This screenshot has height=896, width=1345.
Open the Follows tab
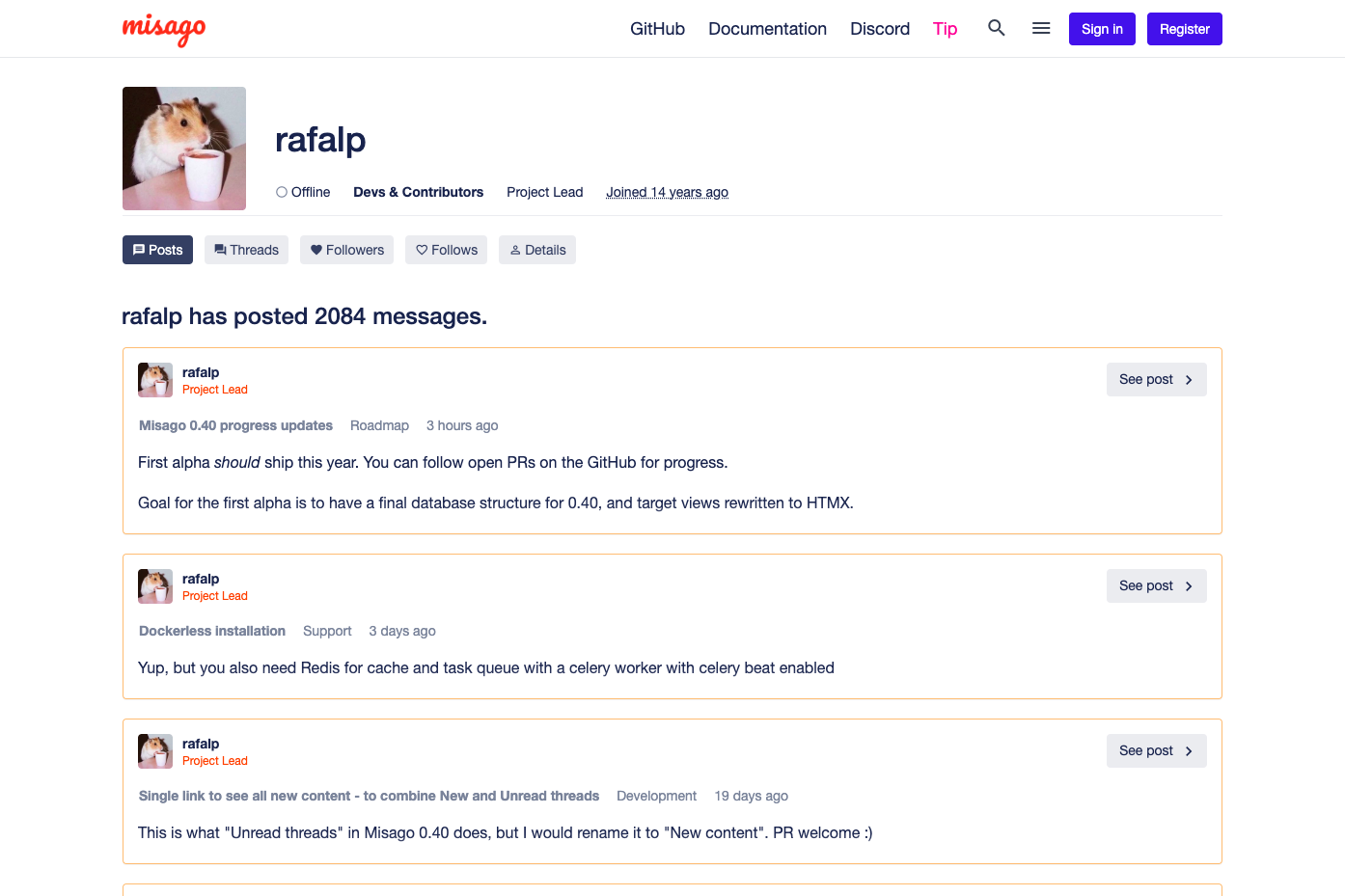[446, 250]
